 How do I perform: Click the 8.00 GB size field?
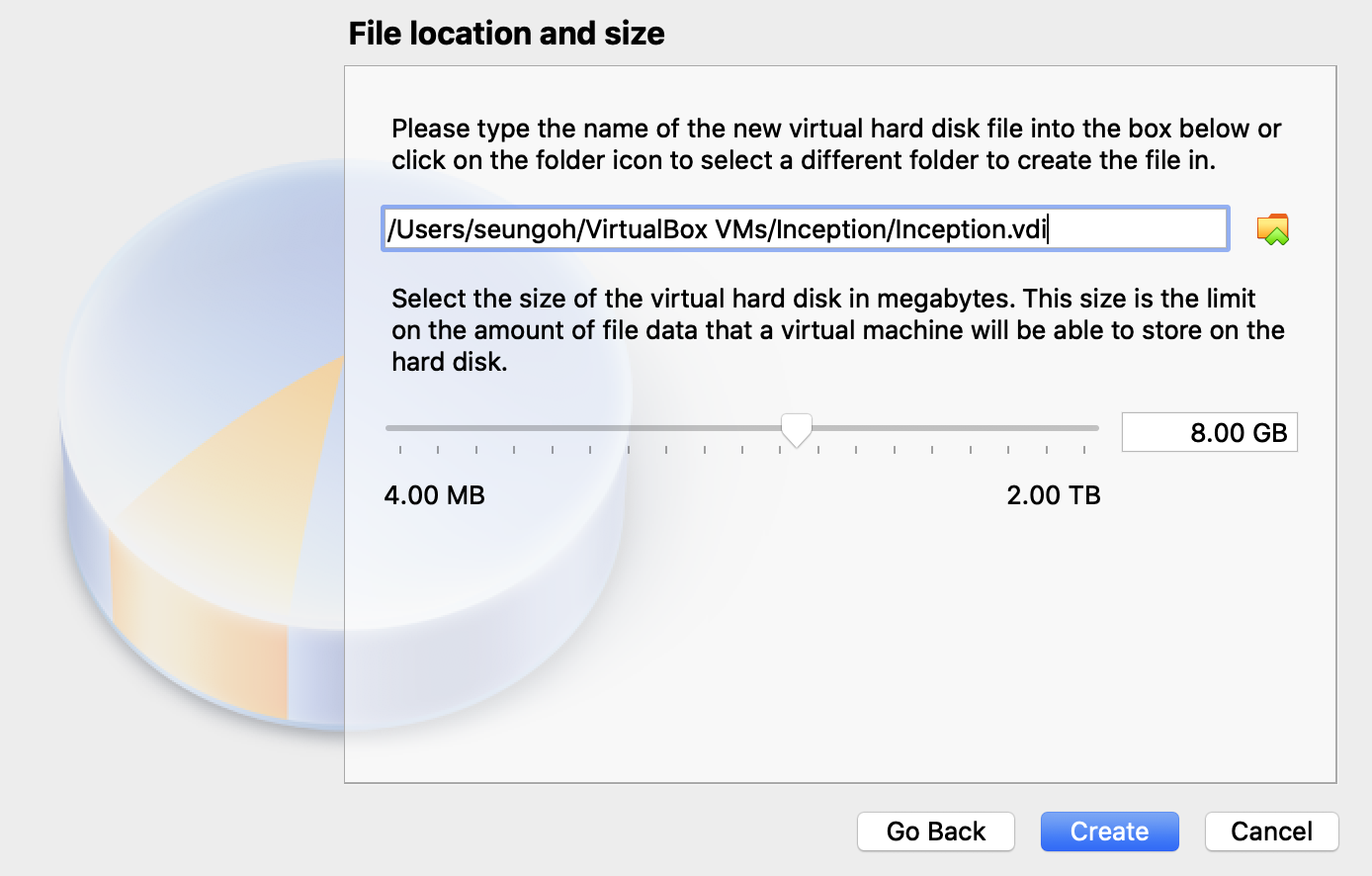[1209, 432]
